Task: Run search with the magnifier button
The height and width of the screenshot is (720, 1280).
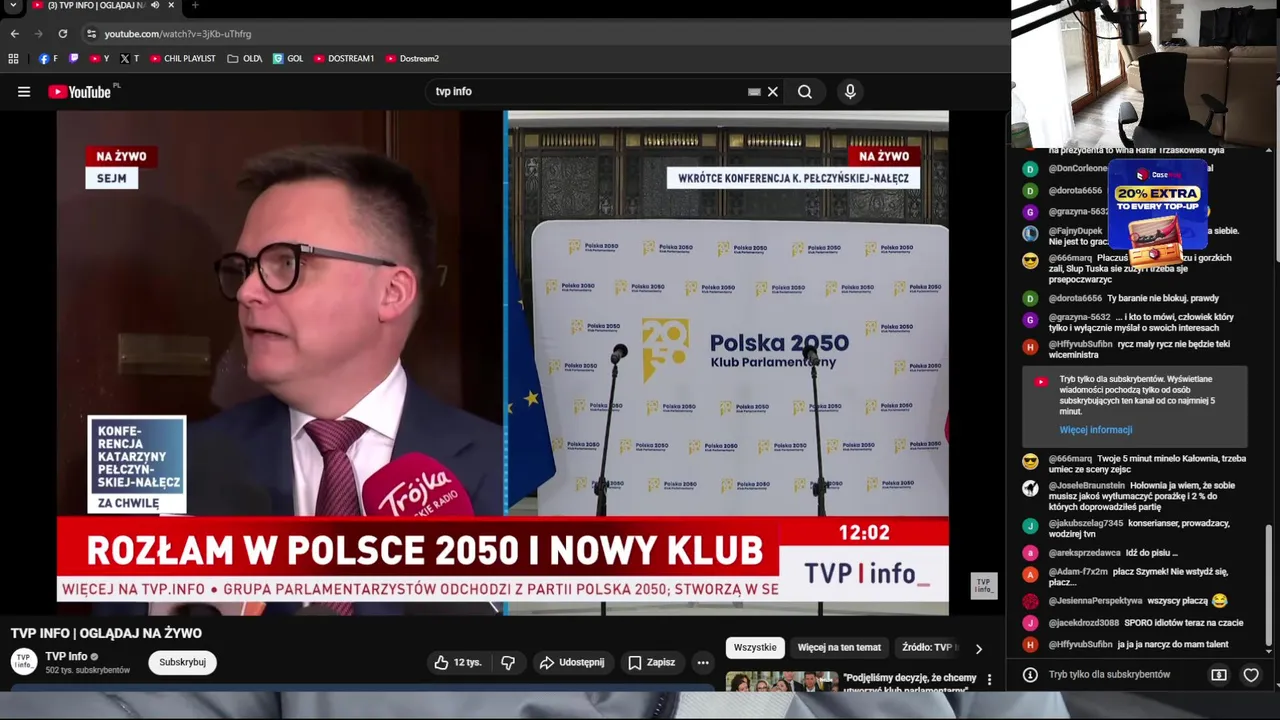Action: [805, 92]
